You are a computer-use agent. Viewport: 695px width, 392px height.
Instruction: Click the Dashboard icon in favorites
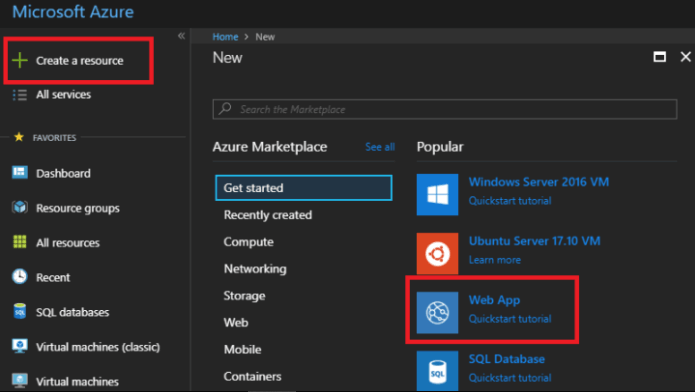click(20, 172)
